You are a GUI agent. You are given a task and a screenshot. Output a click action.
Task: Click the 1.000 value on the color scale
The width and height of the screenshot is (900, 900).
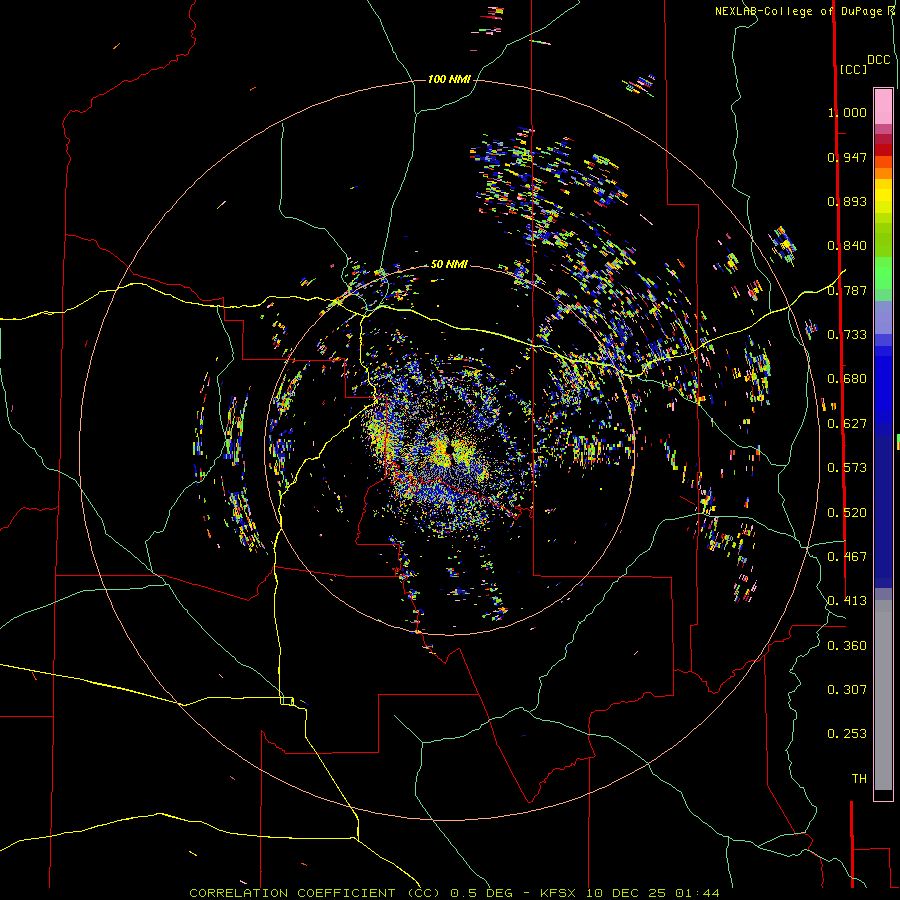(x=847, y=112)
